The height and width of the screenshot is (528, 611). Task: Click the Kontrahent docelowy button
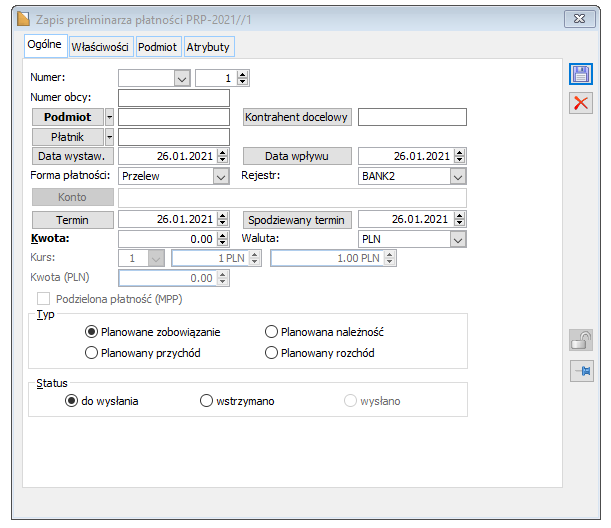click(297, 117)
